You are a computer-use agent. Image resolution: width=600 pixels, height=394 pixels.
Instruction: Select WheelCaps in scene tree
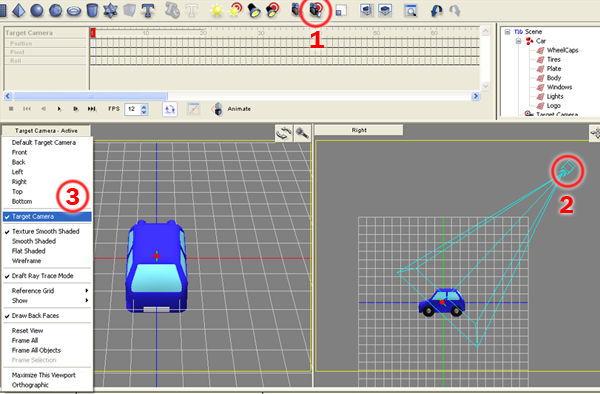point(562,50)
